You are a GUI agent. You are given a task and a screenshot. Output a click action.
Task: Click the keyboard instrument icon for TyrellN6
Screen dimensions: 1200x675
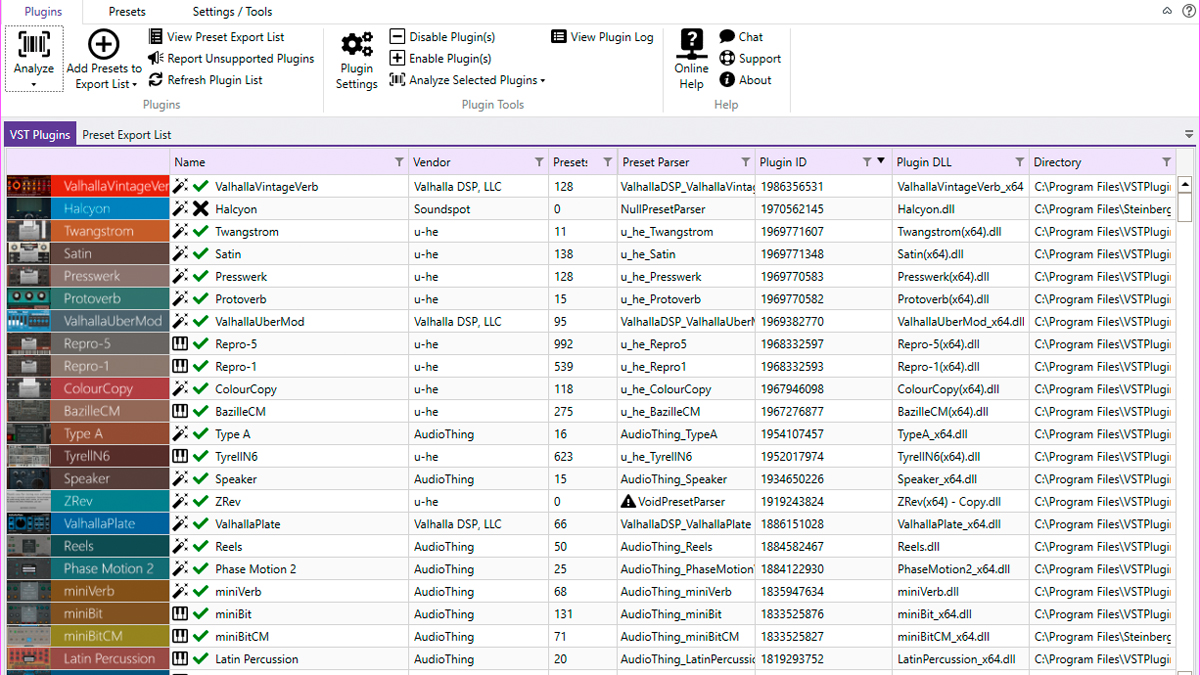point(180,456)
